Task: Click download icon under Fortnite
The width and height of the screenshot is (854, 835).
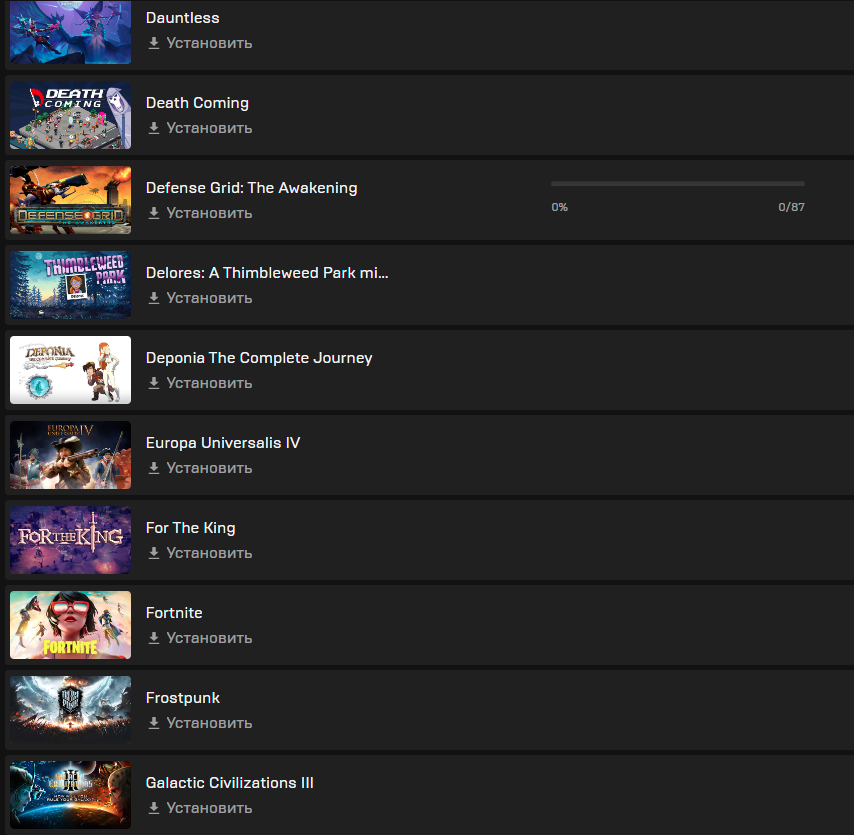Action: (154, 638)
